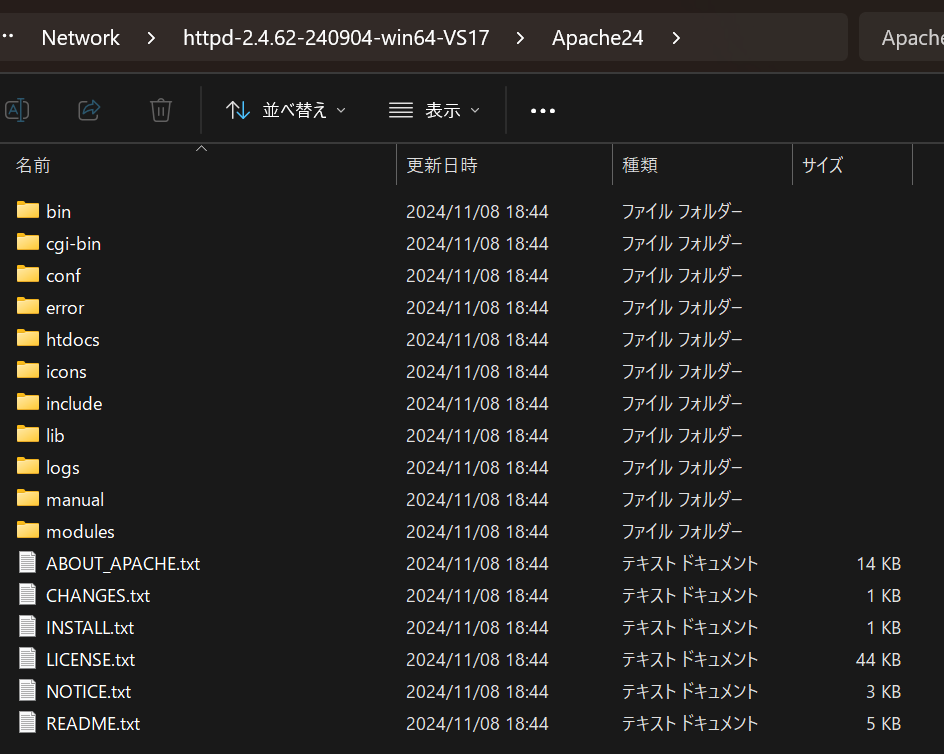Open the bin folder
Image resolution: width=944 pixels, height=754 pixels.
pos(59,211)
